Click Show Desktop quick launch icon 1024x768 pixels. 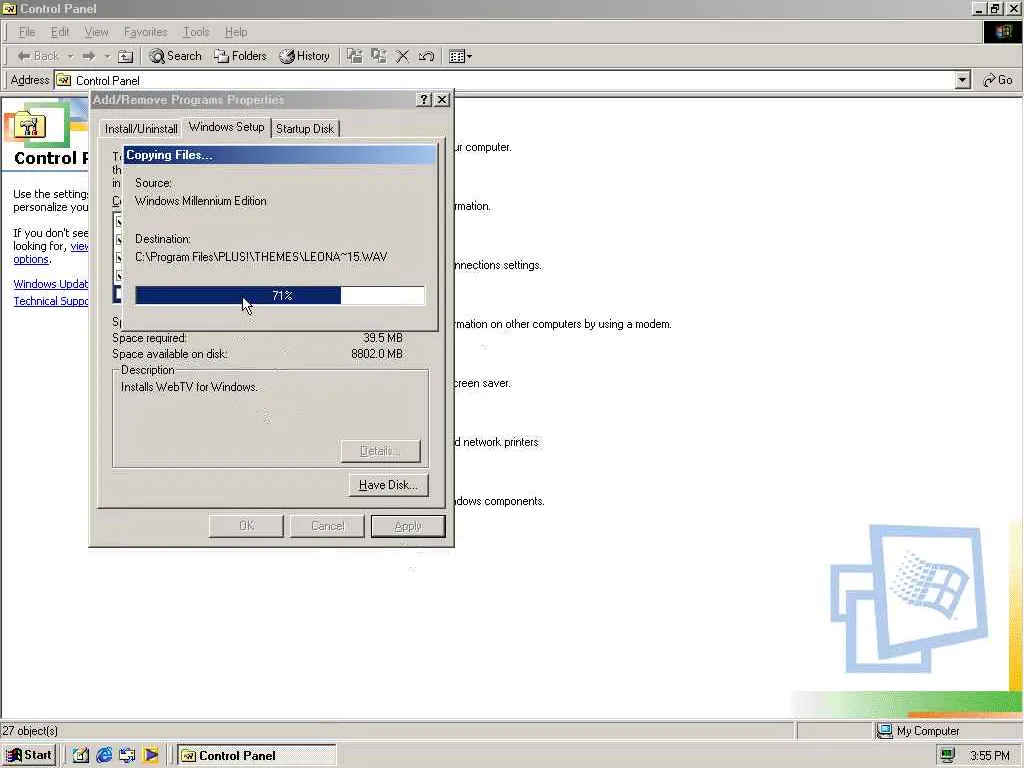coord(80,756)
